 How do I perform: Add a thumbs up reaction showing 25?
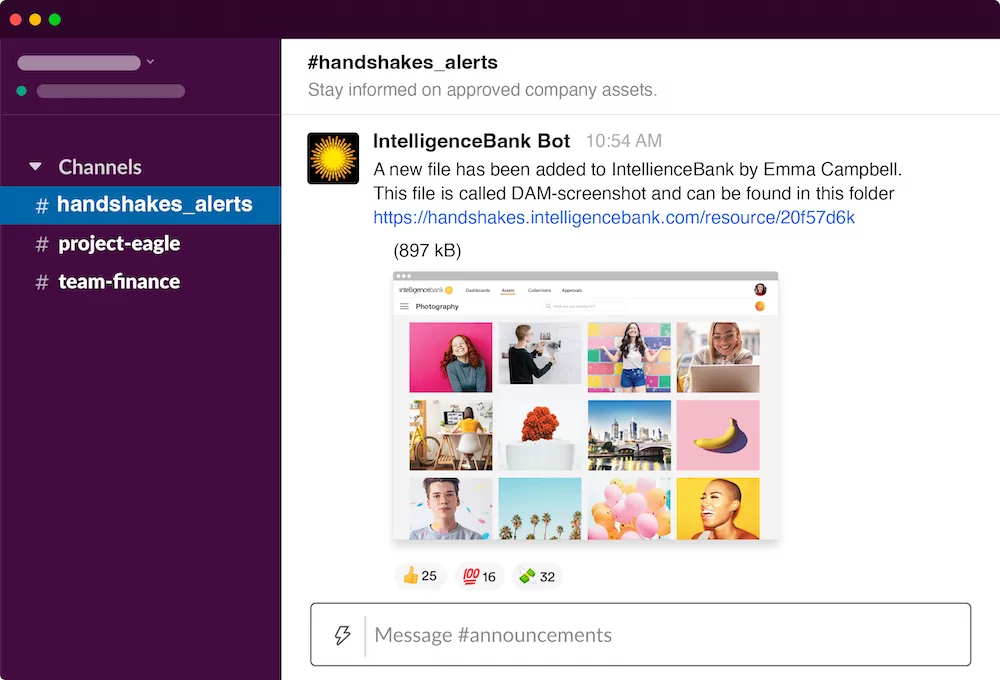pyautogui.click(x=420, y=577)
